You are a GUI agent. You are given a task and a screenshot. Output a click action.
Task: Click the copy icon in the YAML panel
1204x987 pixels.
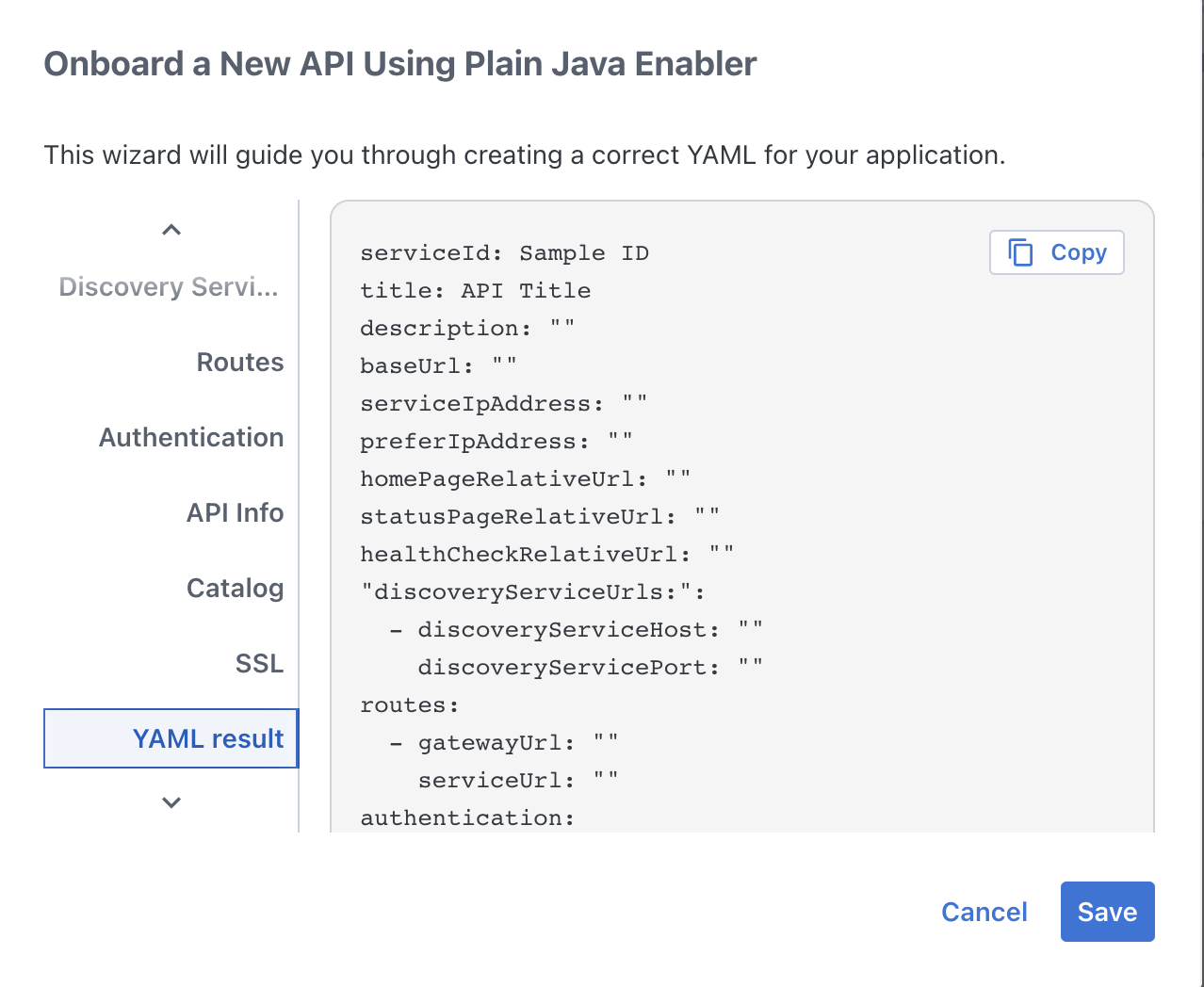[1021, 252]
